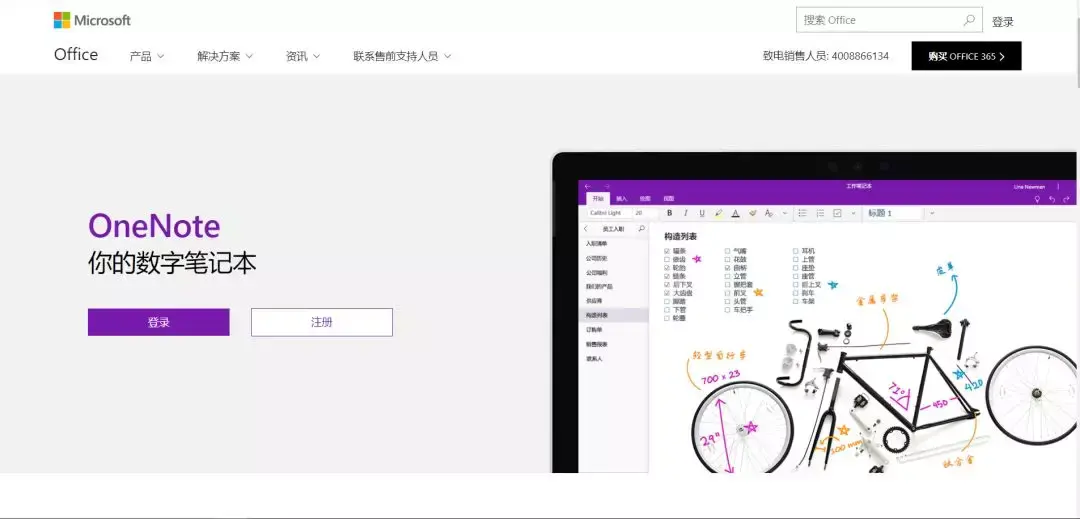Click the lightbulb icon in the OneNote preview ribbon
The image size is (1080, 519).
1037,199
